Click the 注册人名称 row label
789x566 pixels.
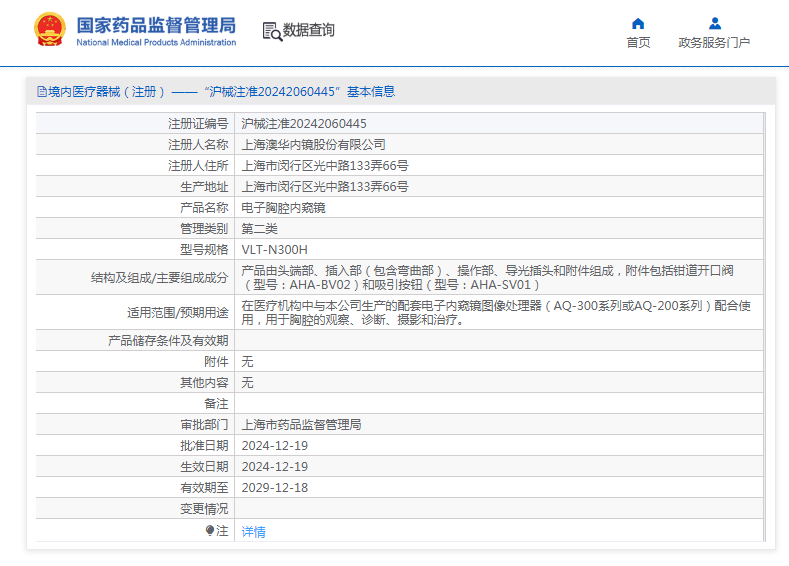click(x=198, y=145)
